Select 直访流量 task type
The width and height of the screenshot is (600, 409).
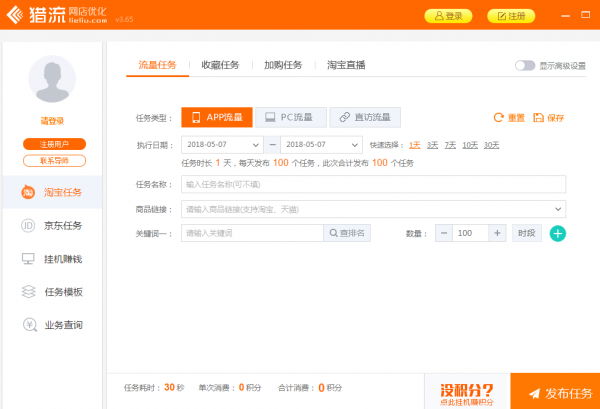[365, 117]
